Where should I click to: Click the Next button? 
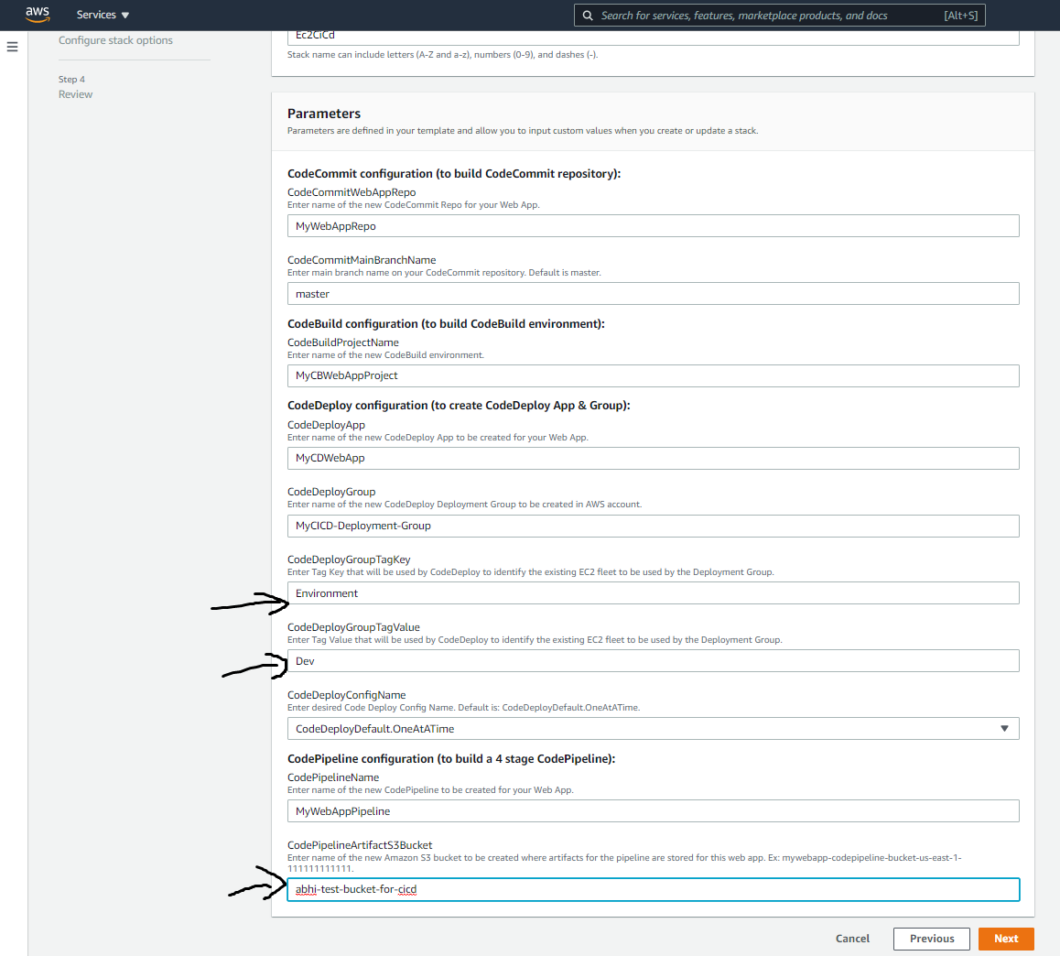[1006, 938]
